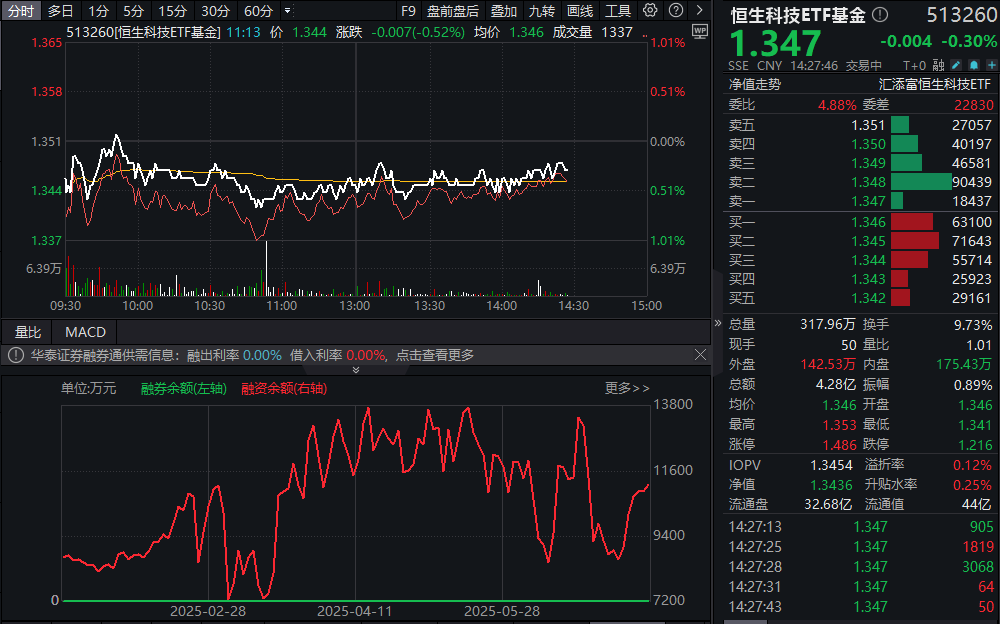The height and width of the screenshot is (624, 1000).
Task: Click the pencil edit icon beside 融
Action: point(956,65)
